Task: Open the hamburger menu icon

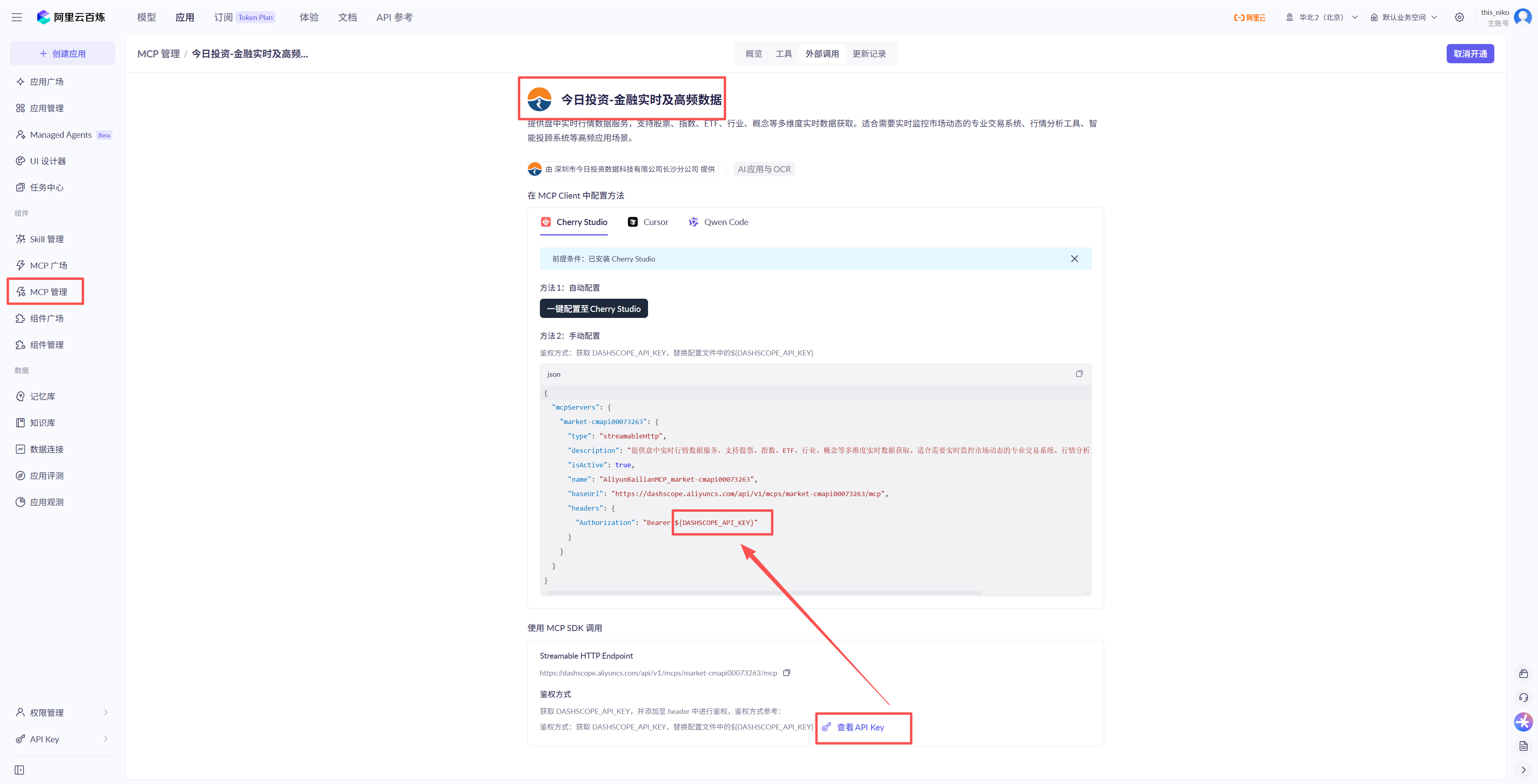Action: (17, 17)
